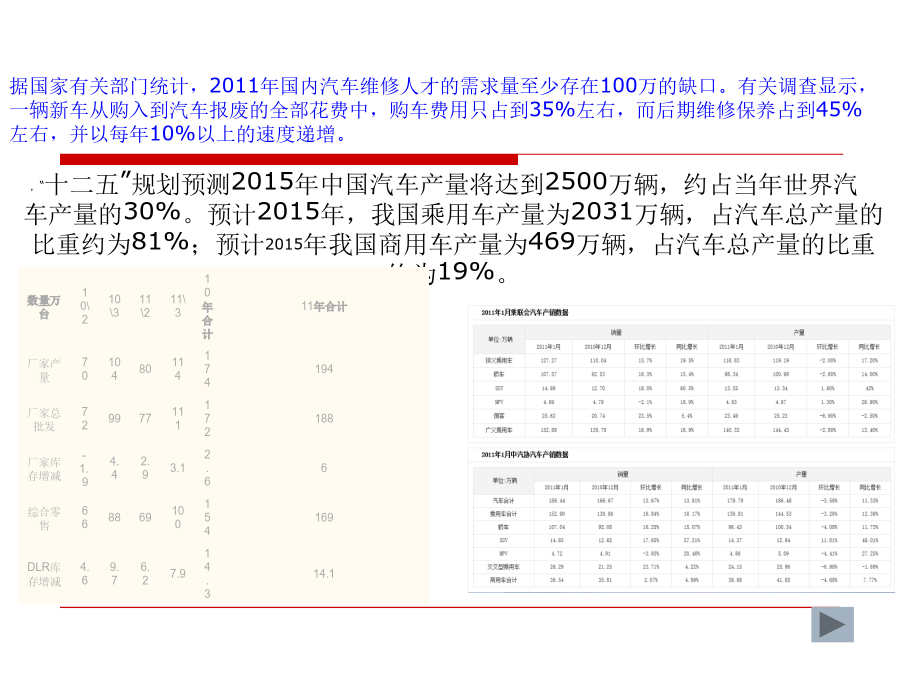Viewport: 900px width, 675px height.
Task: Click the 189.44 sales cell in 中汽协 table
Action: click(x=557, y=501)
